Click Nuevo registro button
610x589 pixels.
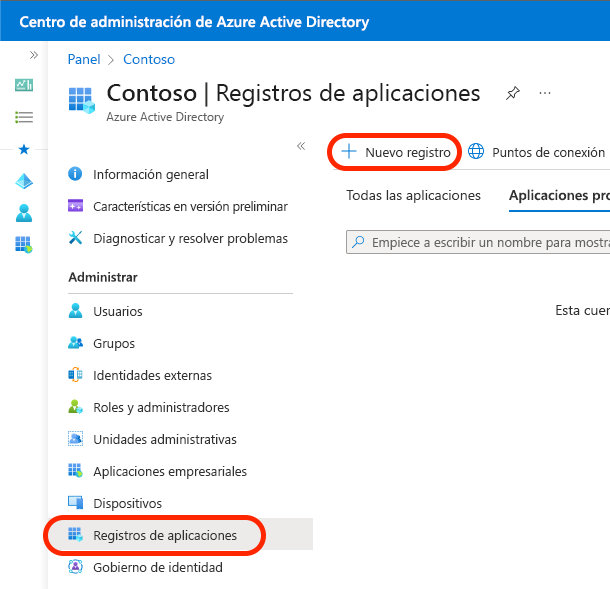point(395,152)
